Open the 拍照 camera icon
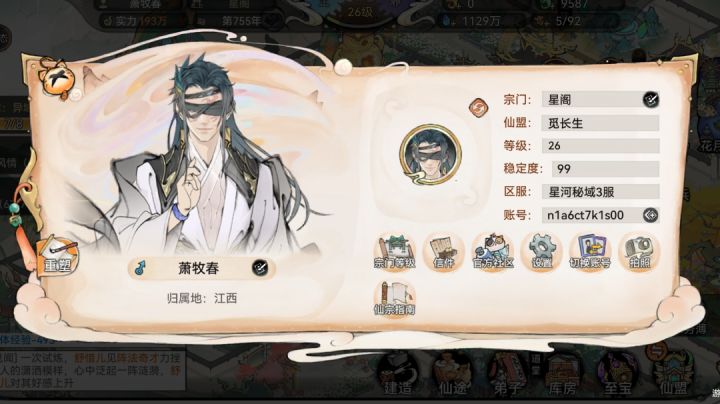Image resolution: width=720 pixels, height=404 pixels. pos(639,251)
